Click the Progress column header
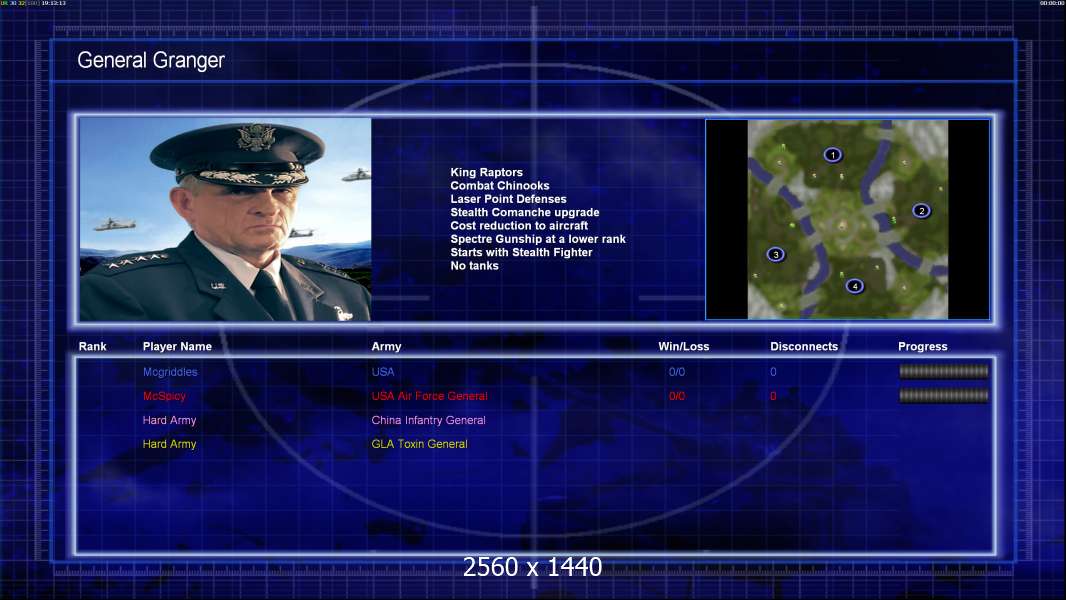1066x600 pixels. (923, 347)
